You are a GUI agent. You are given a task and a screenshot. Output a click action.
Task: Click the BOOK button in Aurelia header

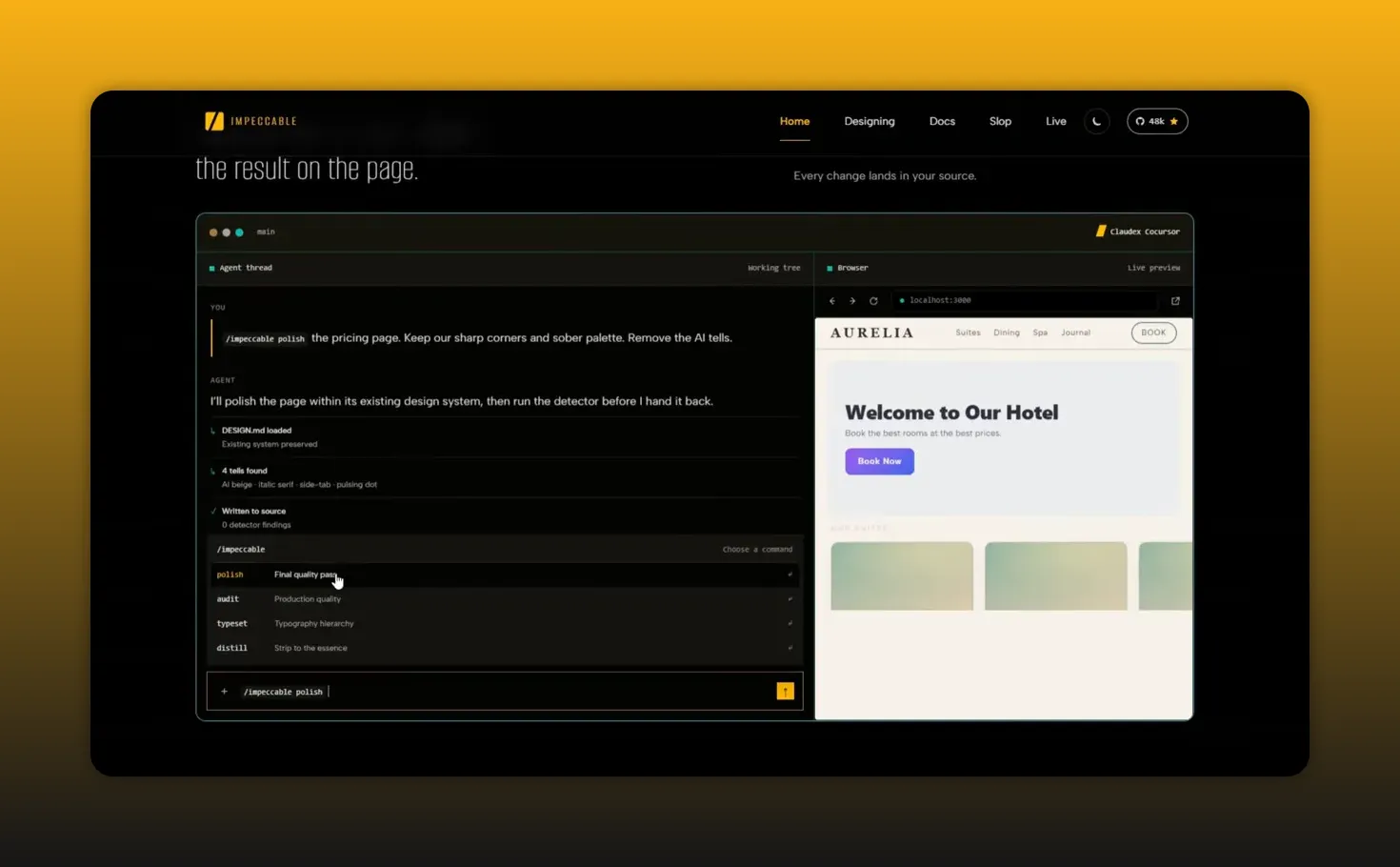pos(1153,333)
